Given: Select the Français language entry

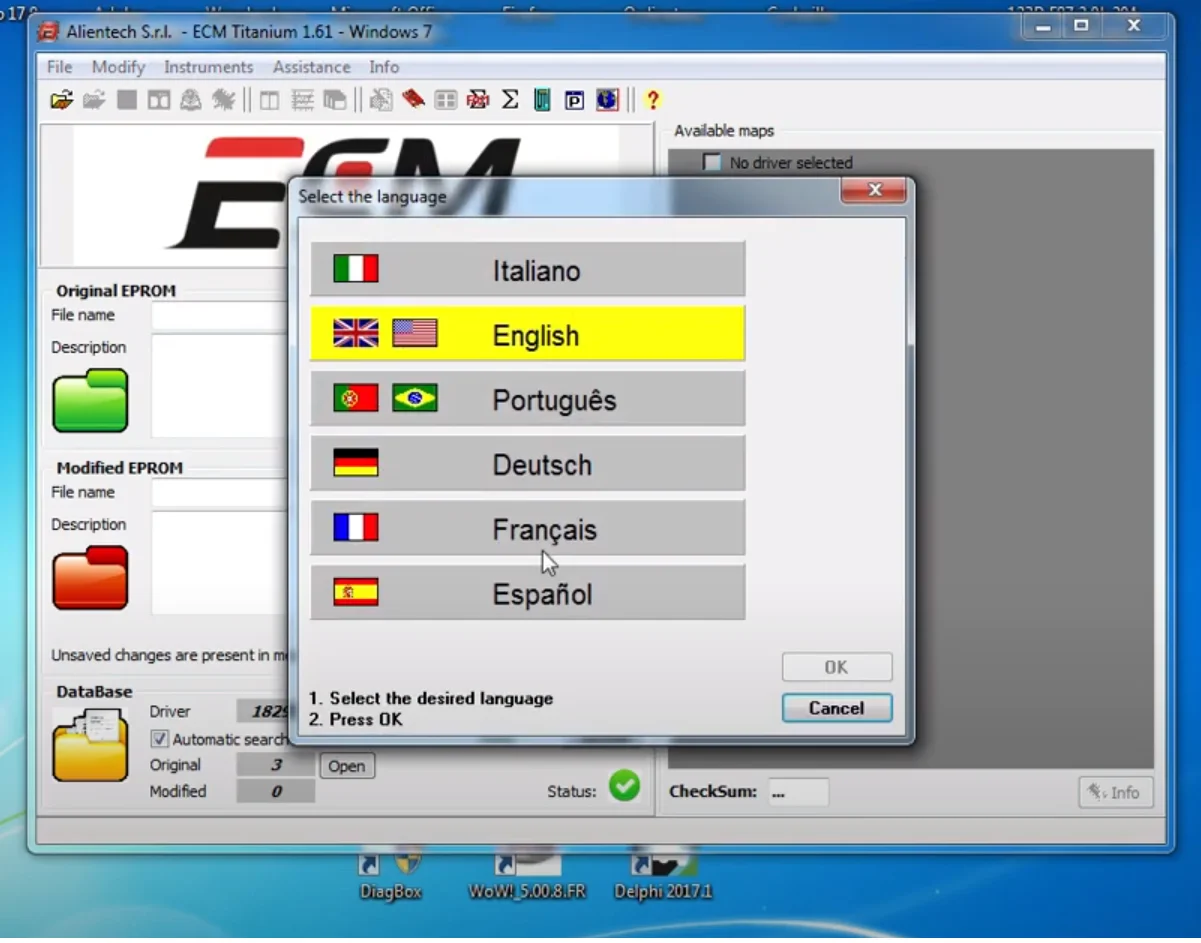Looking at the screenshot, I should pos(527,528).
